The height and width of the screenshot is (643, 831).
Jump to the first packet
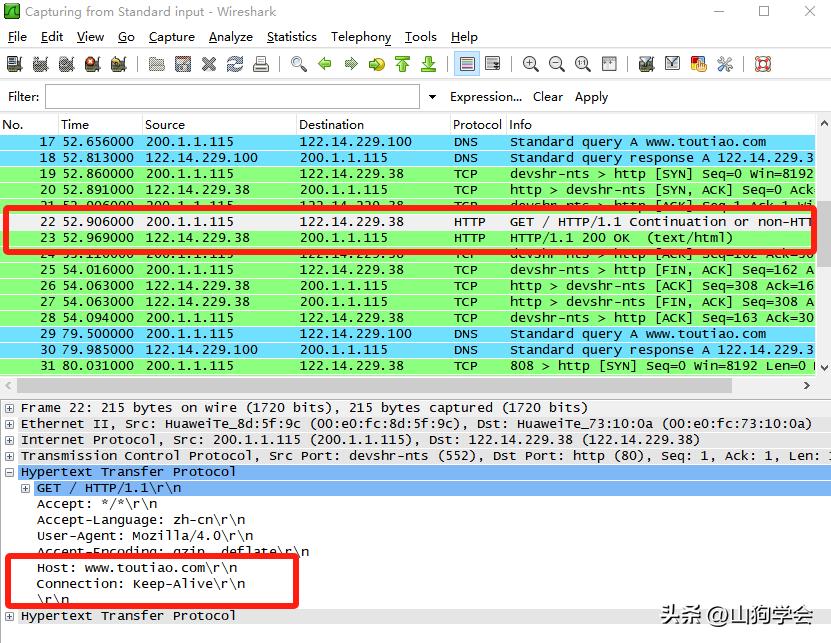point(402,64)
